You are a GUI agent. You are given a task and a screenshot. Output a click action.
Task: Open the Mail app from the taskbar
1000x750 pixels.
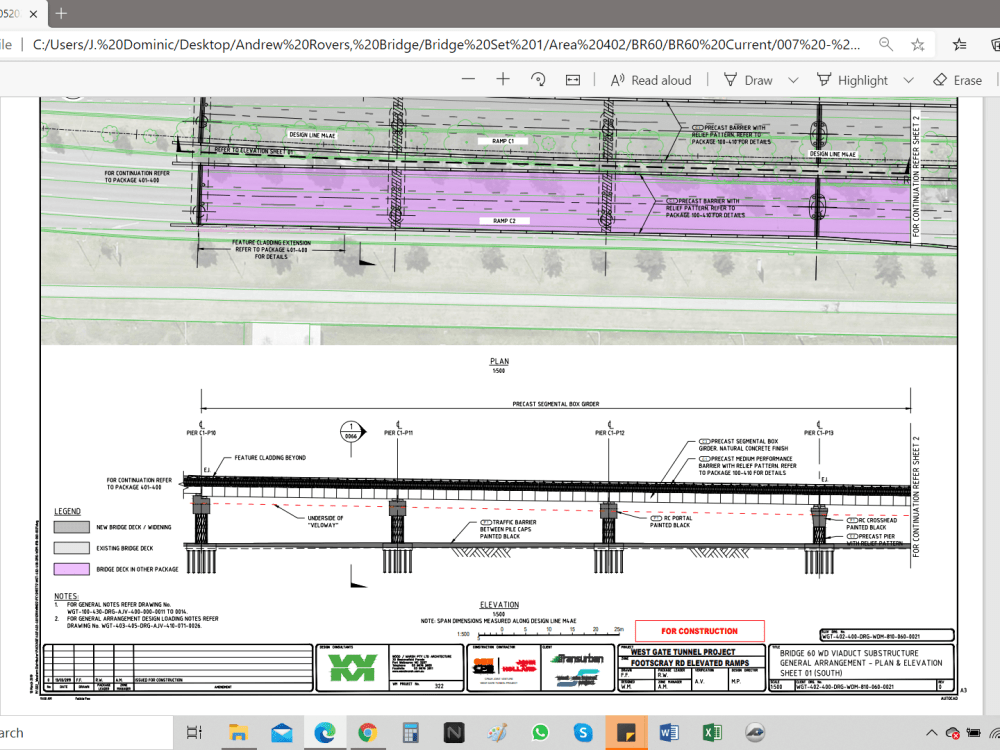point(281,733)
